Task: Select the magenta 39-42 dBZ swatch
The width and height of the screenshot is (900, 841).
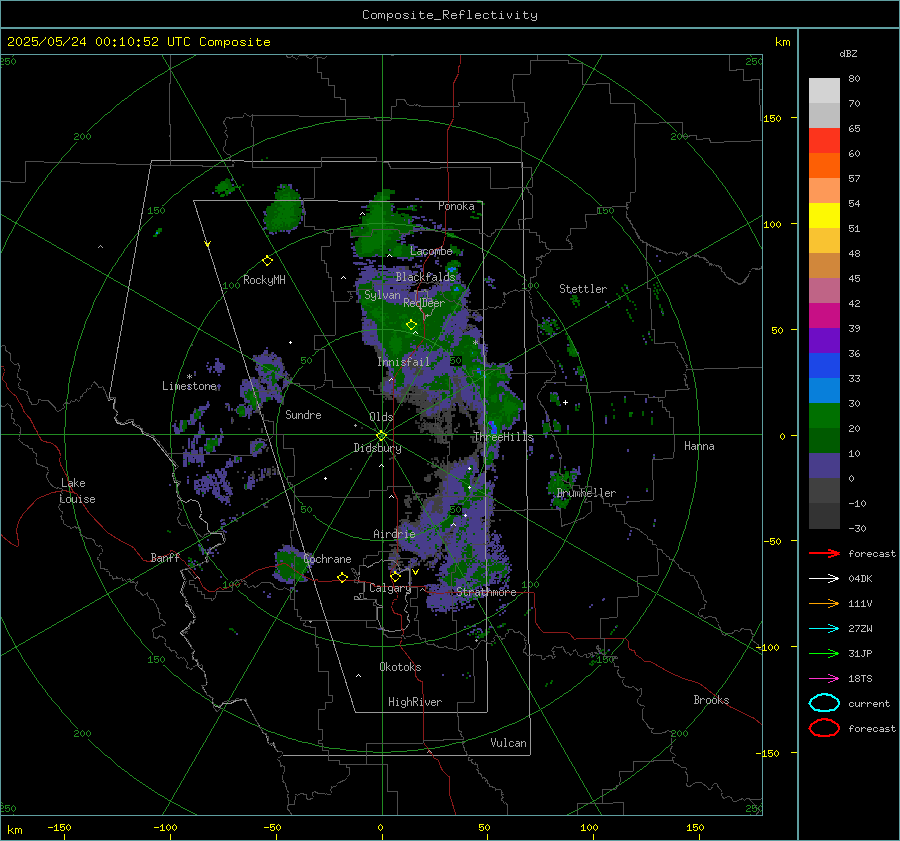Action: pos(824,316)
